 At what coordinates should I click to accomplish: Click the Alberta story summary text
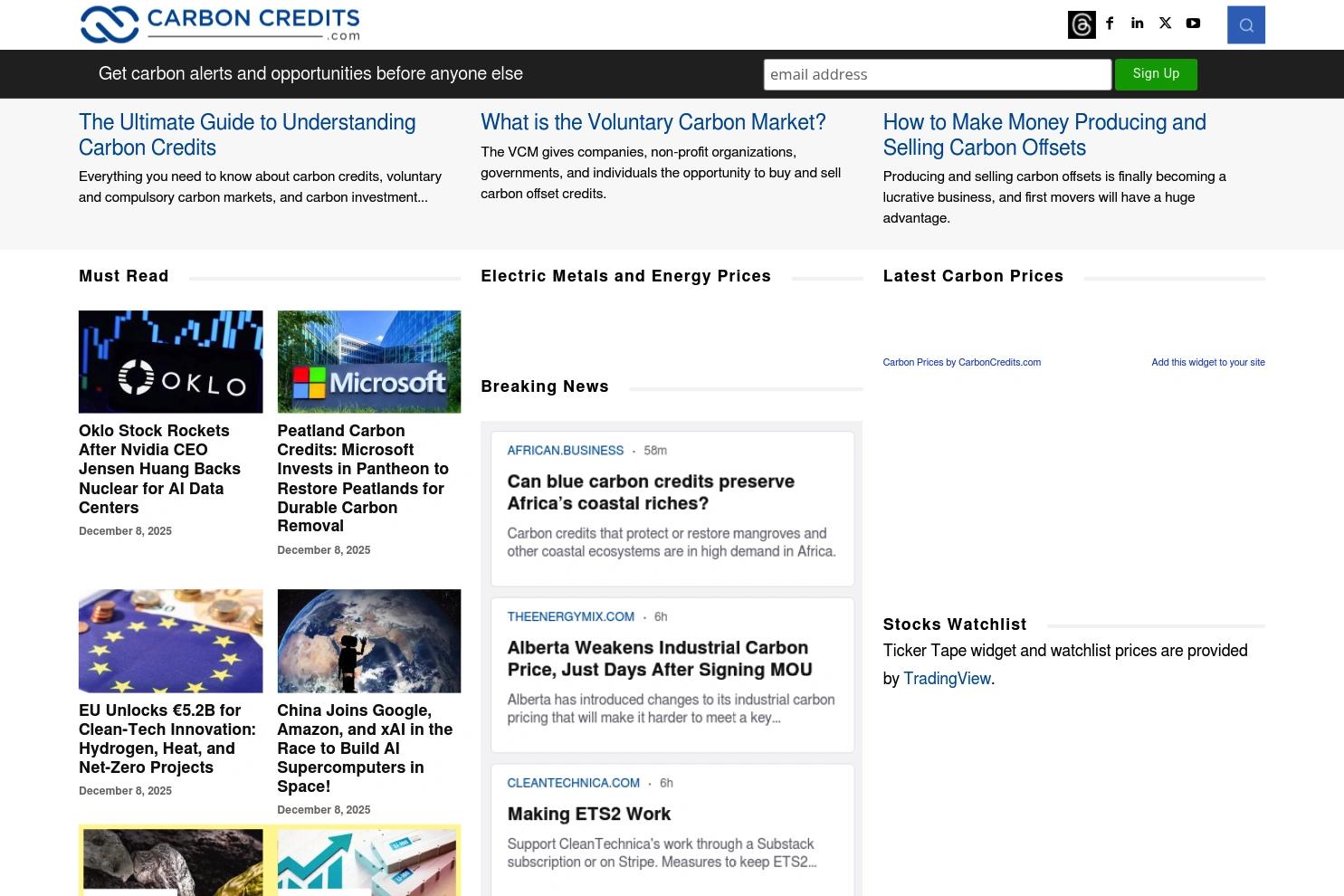point(671,709)
